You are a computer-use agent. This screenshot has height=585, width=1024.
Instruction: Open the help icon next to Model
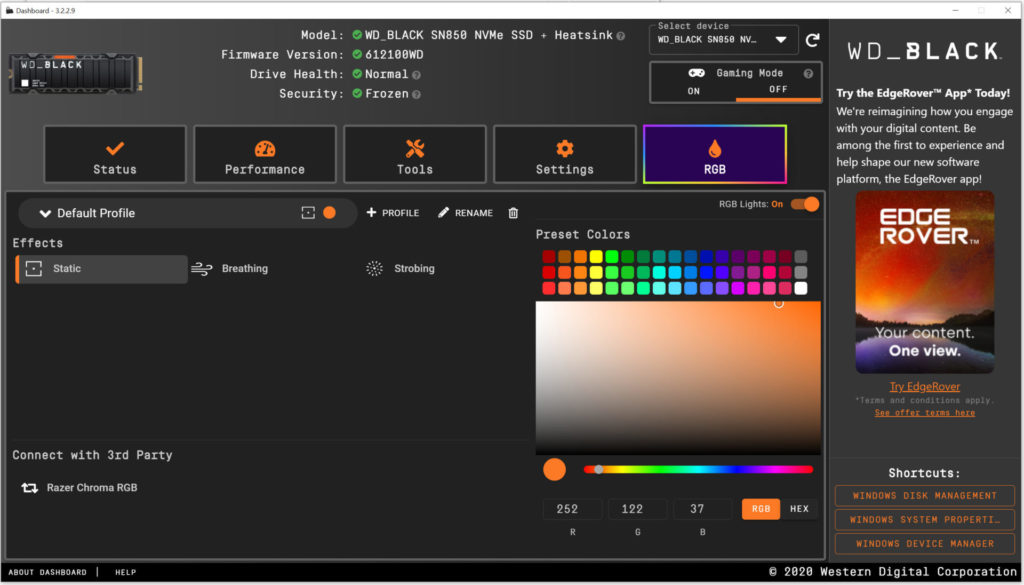click(x=620, y=36)
